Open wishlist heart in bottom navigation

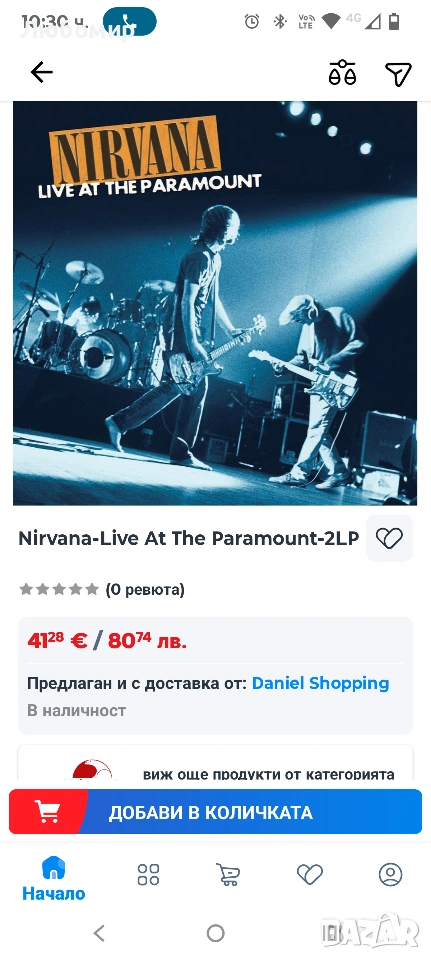point(310,874)
